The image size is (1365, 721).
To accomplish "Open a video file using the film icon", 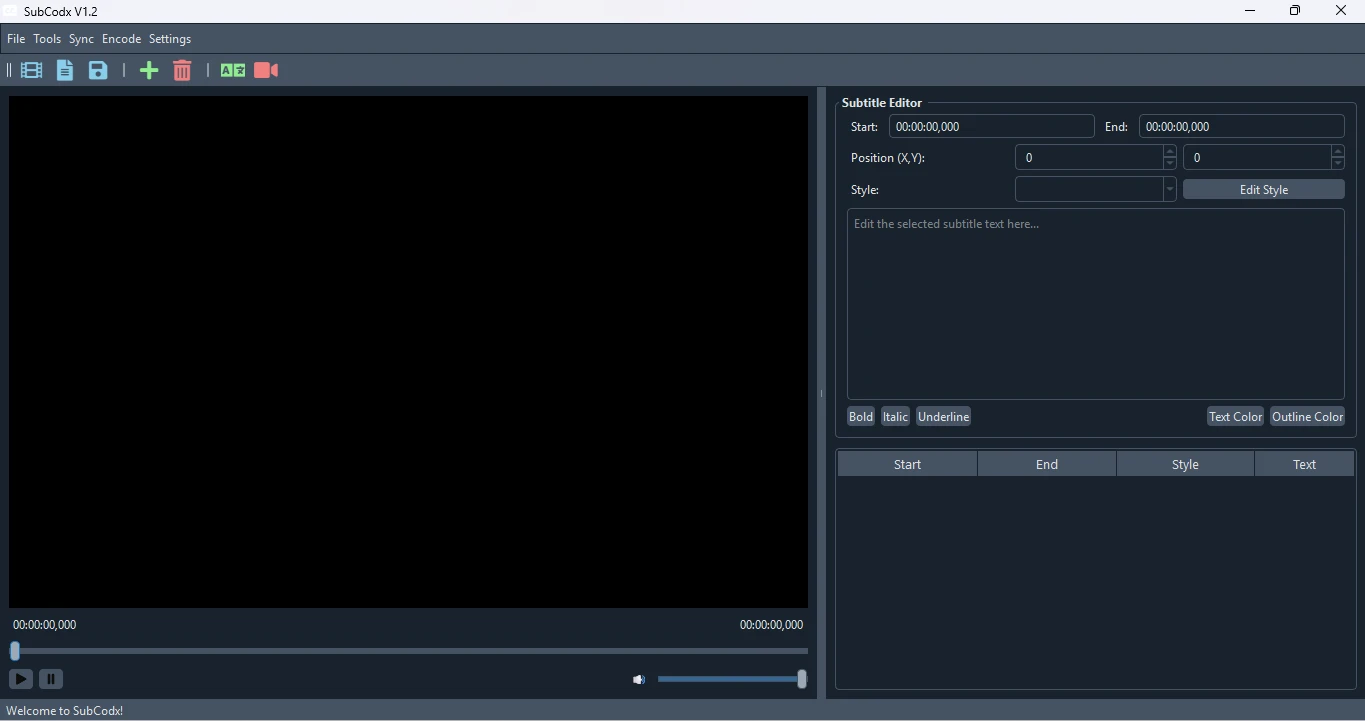I will pos(31,70).
